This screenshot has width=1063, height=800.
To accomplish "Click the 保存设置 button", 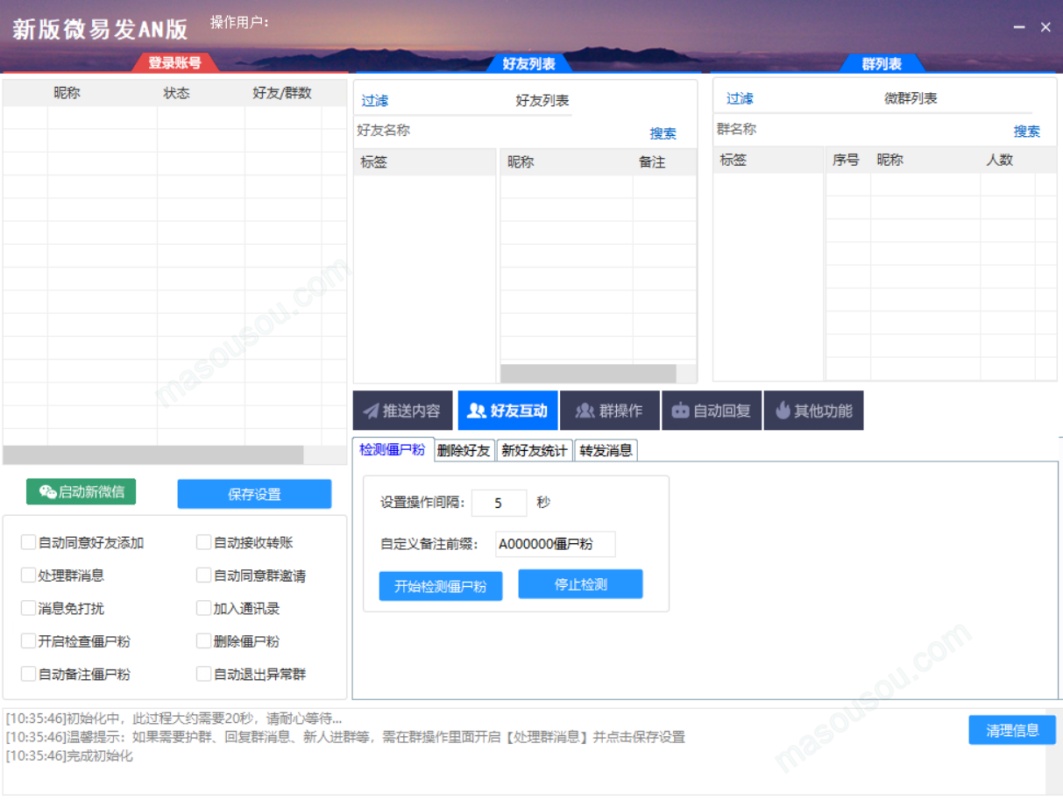I will pos(254,494).
